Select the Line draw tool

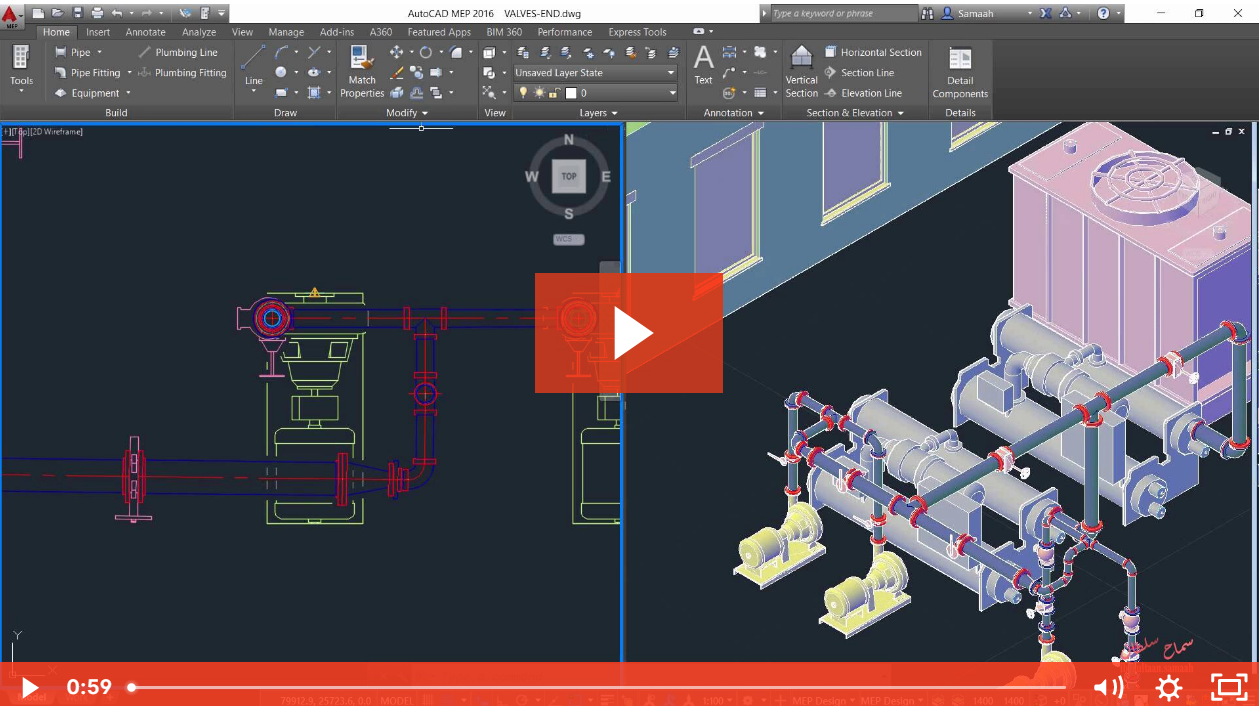click(x=254, y=64)
